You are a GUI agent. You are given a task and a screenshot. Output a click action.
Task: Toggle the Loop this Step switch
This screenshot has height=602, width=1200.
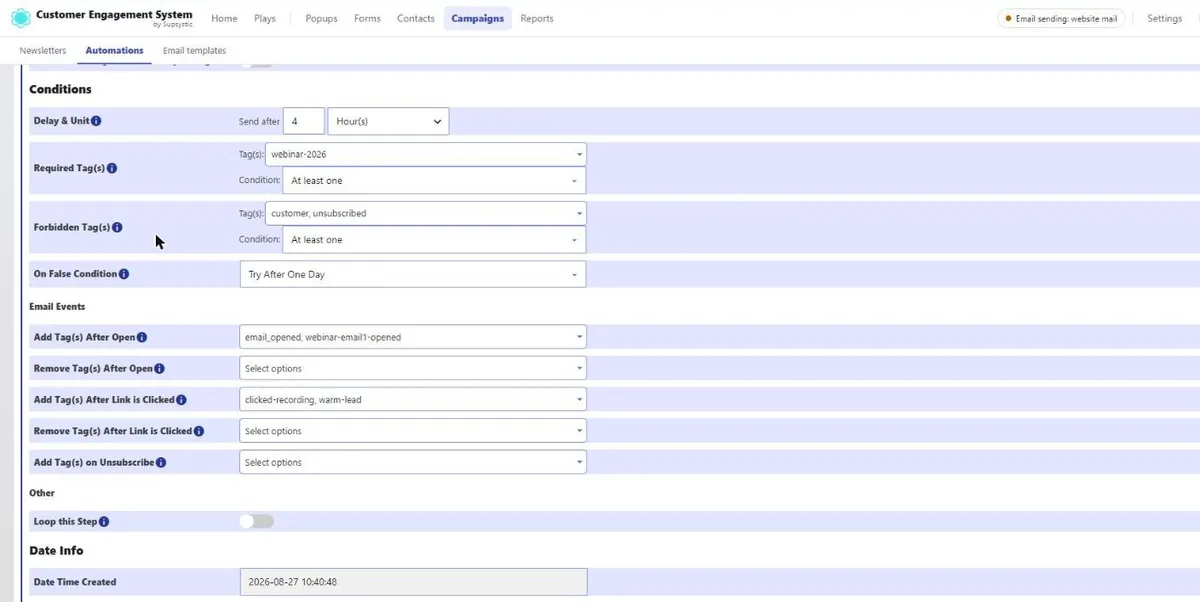(x=257, y=521)
